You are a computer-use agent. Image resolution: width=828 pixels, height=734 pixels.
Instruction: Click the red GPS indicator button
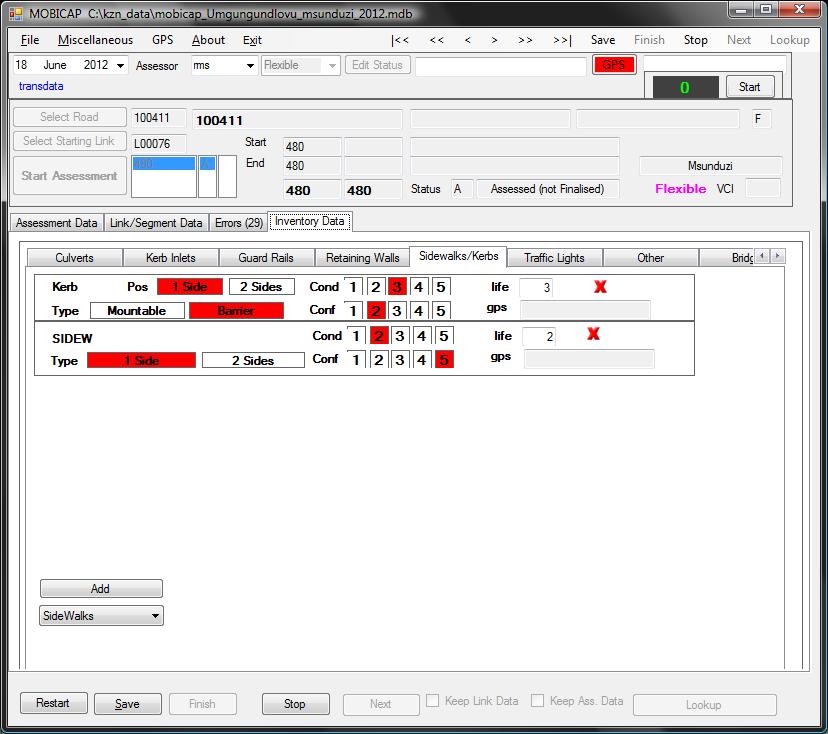point(613,65)
